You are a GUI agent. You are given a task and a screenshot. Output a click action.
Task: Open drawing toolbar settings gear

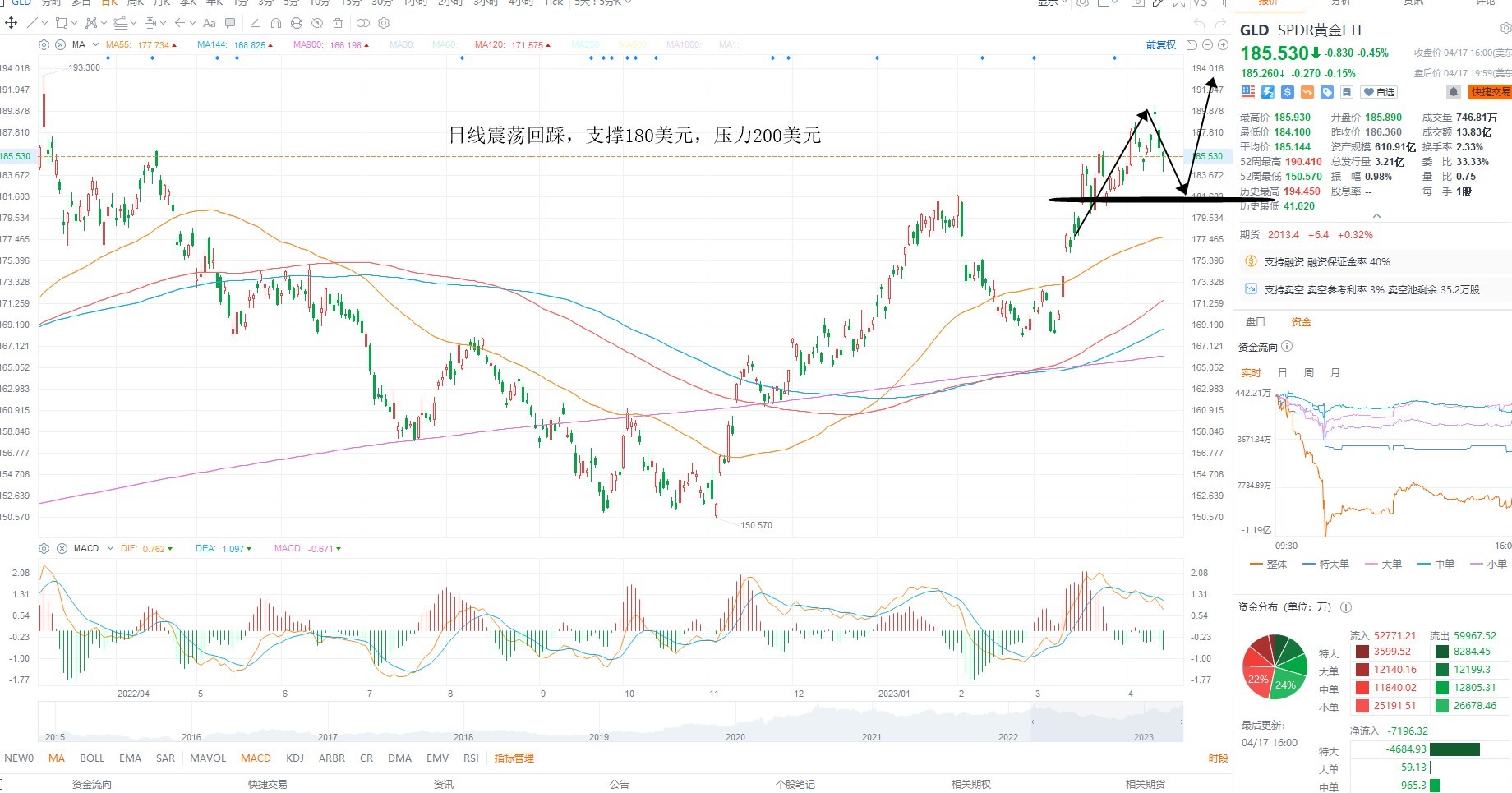point(384,23)
